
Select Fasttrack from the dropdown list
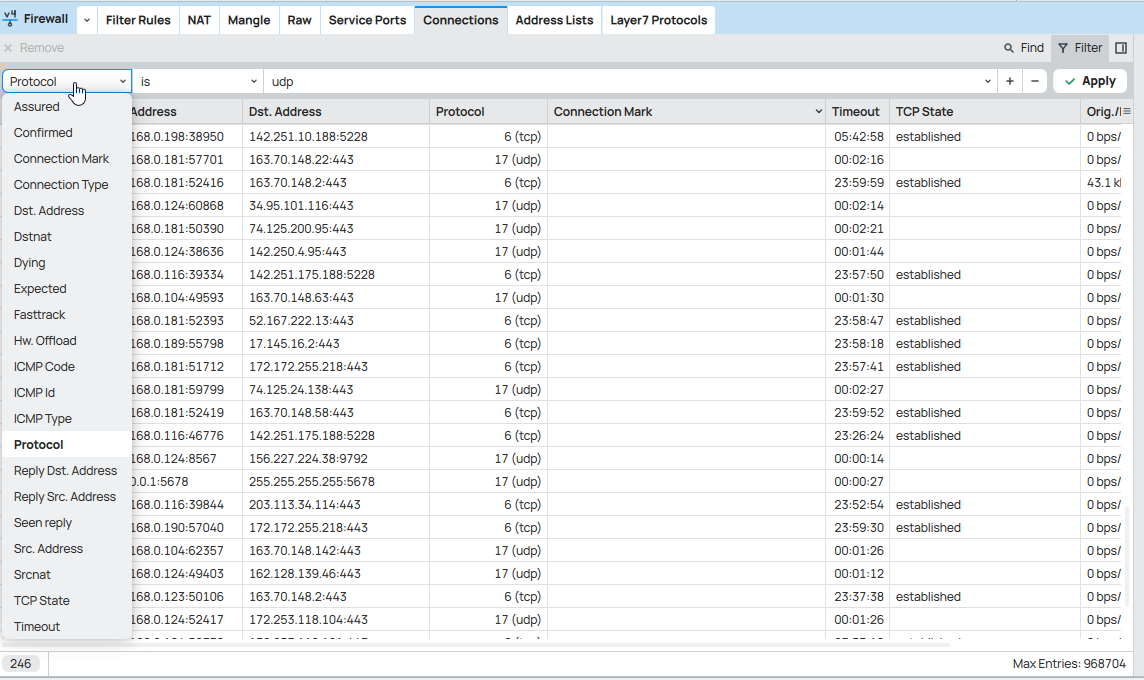pos(66,314)
